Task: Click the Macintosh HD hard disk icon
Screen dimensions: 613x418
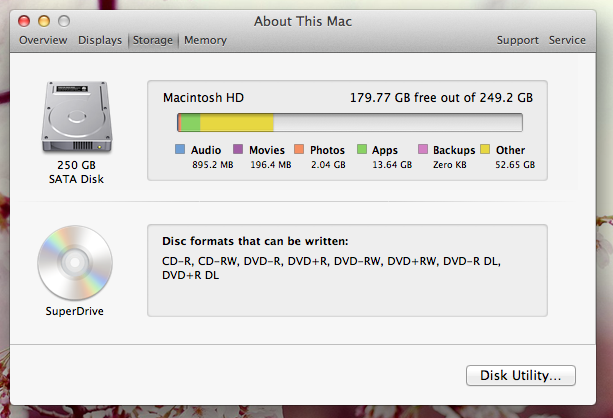Action: [77, 117]
